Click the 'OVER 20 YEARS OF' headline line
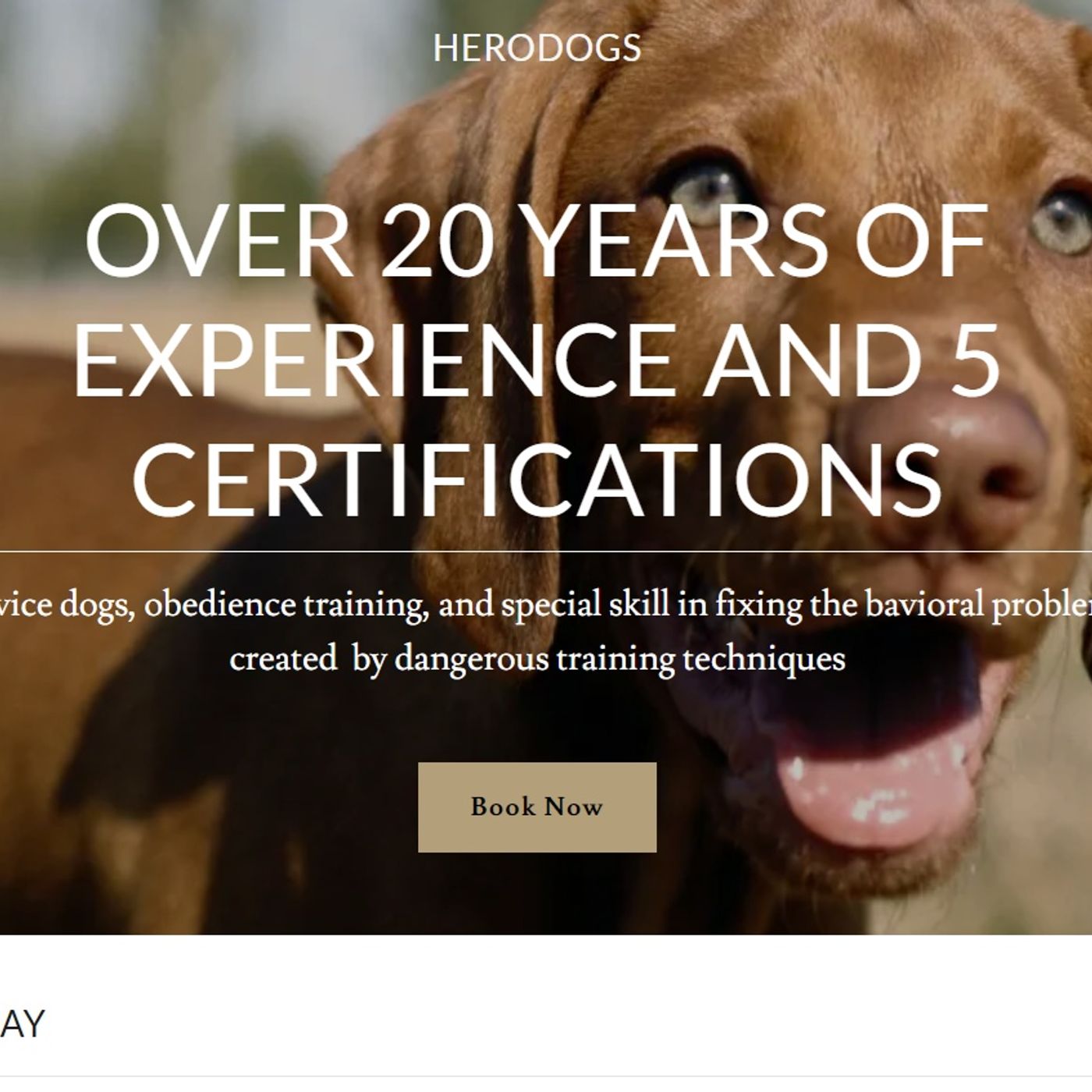 537,241
